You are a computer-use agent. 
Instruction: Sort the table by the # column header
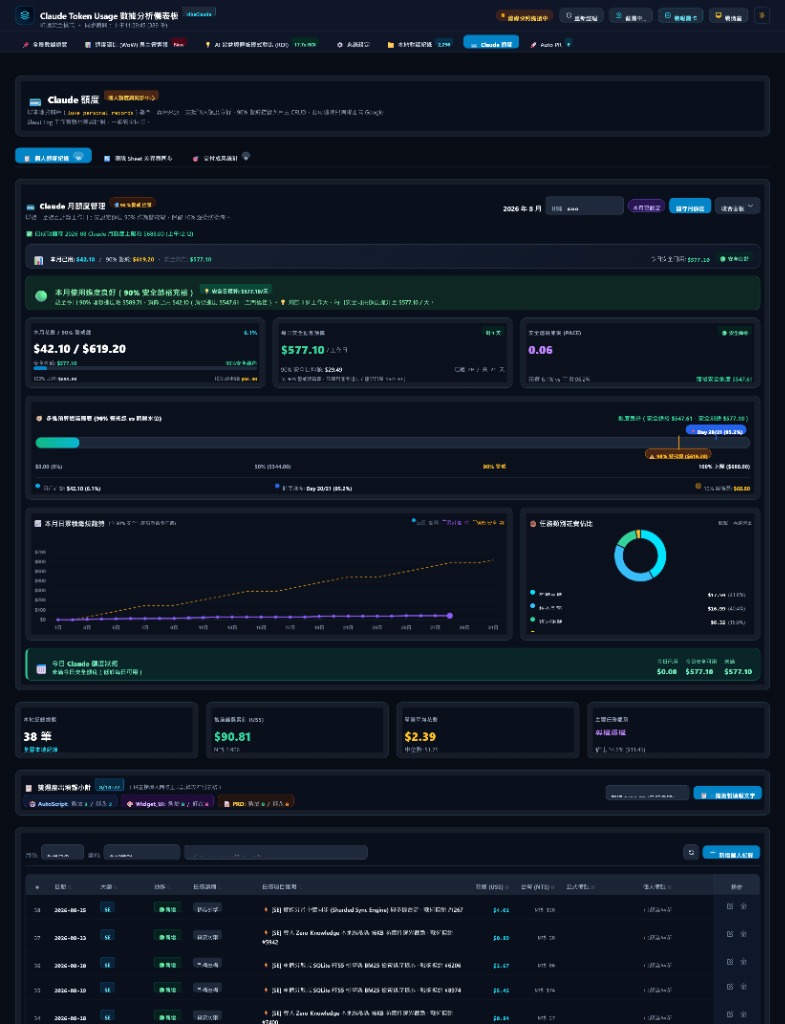pyautogui.click(x=37, y=887)
